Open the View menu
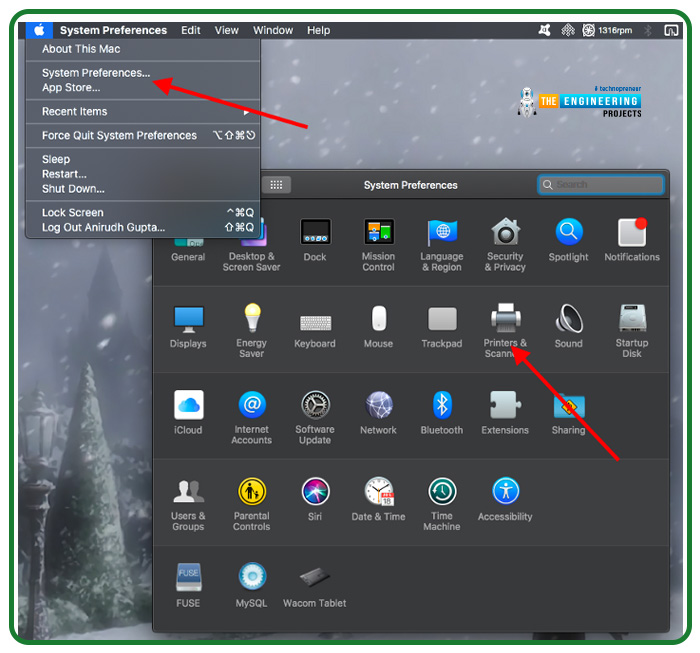The width and height of the screenshot is (700, 653). pyautogui.click(x=227, y=30)
